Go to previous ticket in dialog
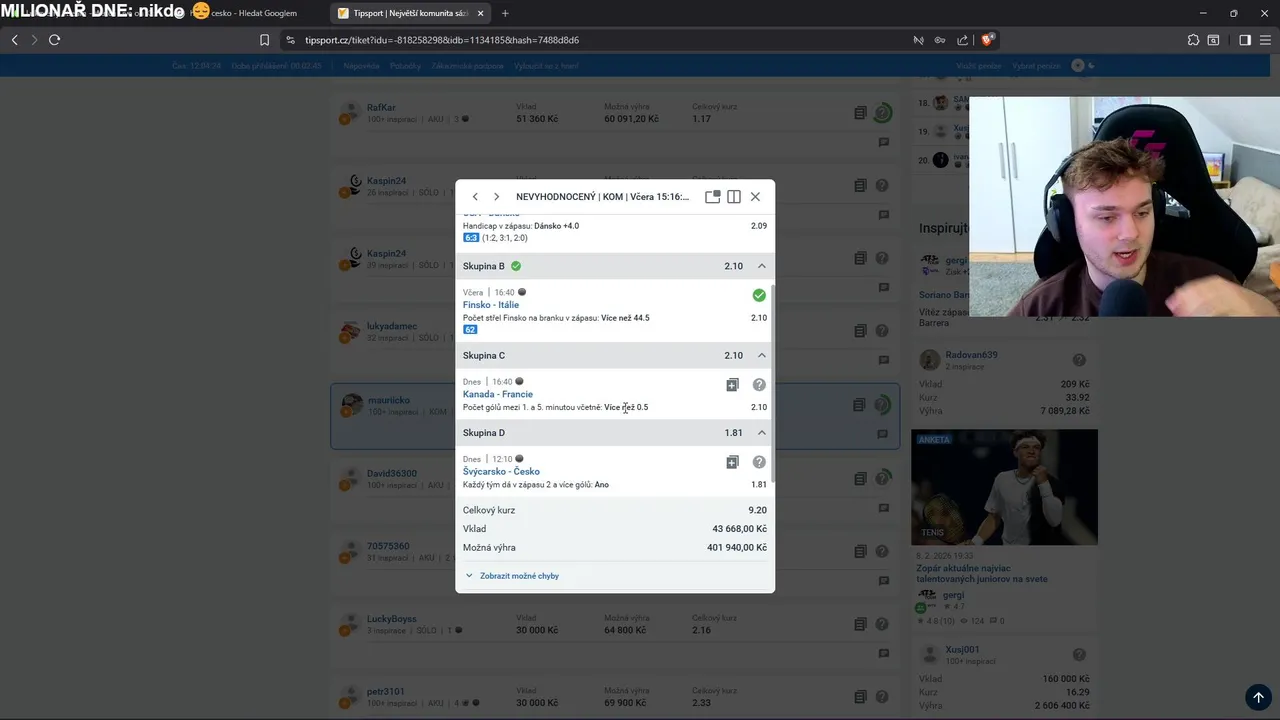The image size is (1280, 720). [x=475, y=197]
